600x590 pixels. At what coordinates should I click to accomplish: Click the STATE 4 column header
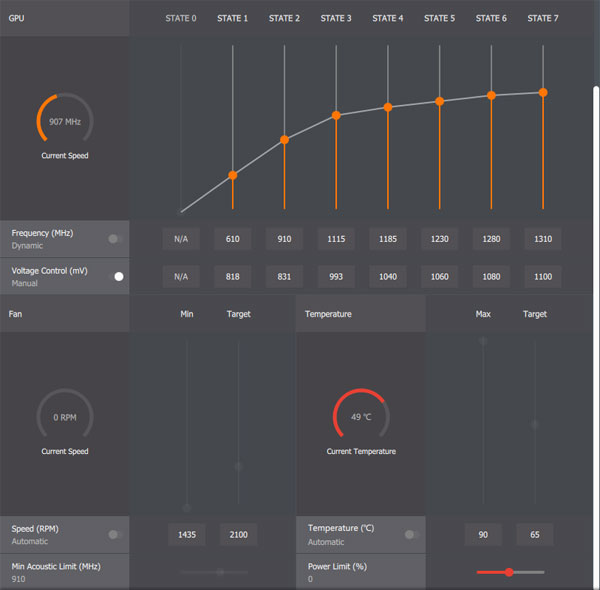(x=388, y=18)
